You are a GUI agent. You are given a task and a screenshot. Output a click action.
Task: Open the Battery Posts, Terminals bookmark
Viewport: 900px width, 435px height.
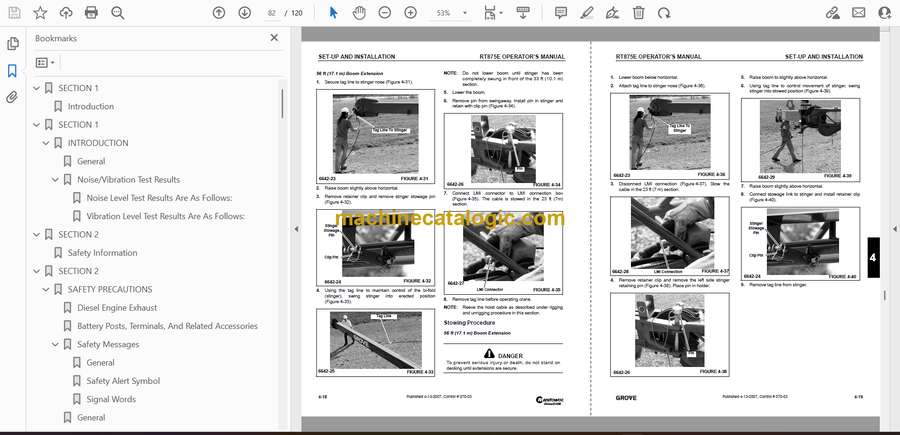[x=167, y=327]
